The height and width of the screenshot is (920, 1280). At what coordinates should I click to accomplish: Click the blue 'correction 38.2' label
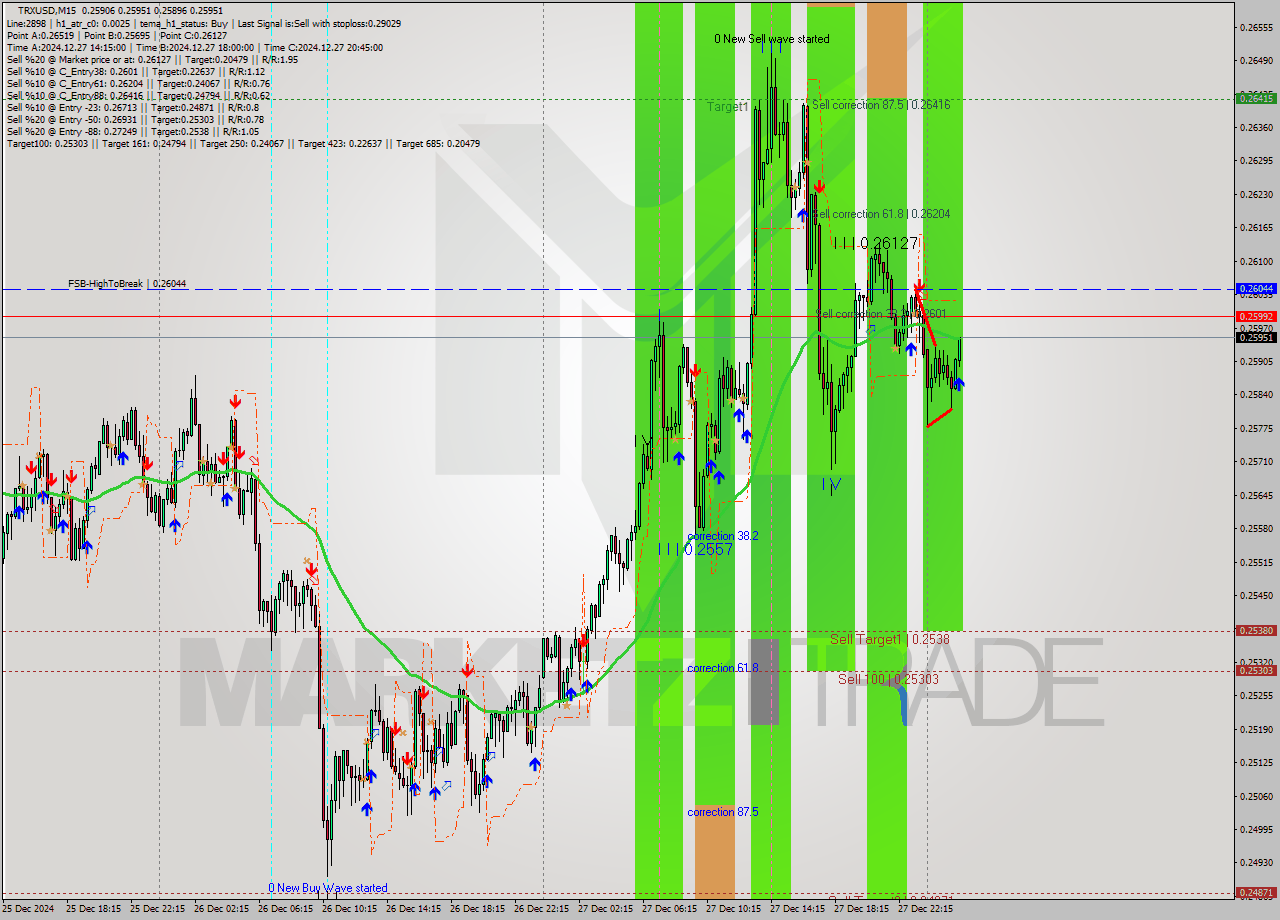point(722,536)
